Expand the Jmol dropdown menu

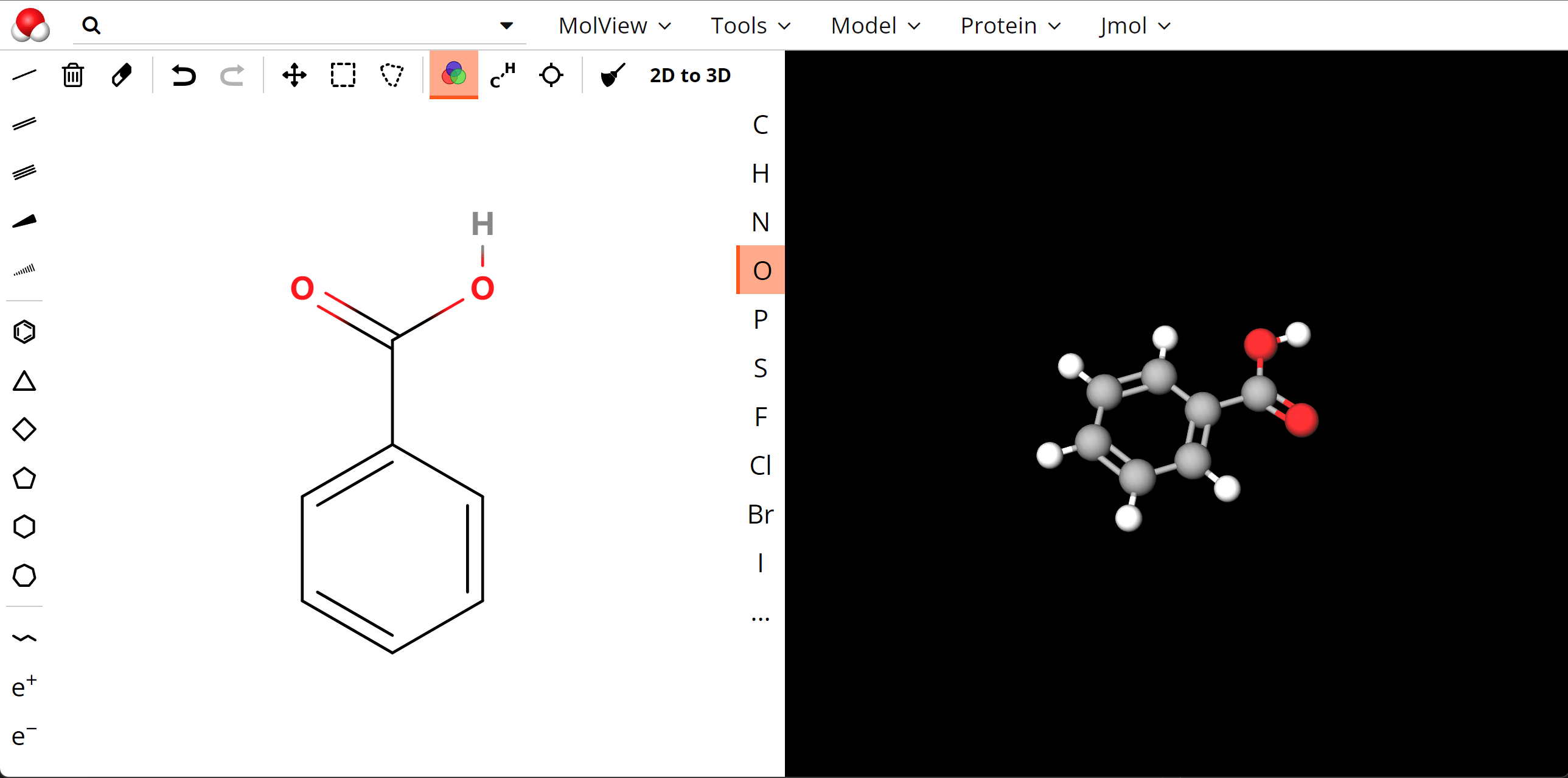(x=1134, y=26)
